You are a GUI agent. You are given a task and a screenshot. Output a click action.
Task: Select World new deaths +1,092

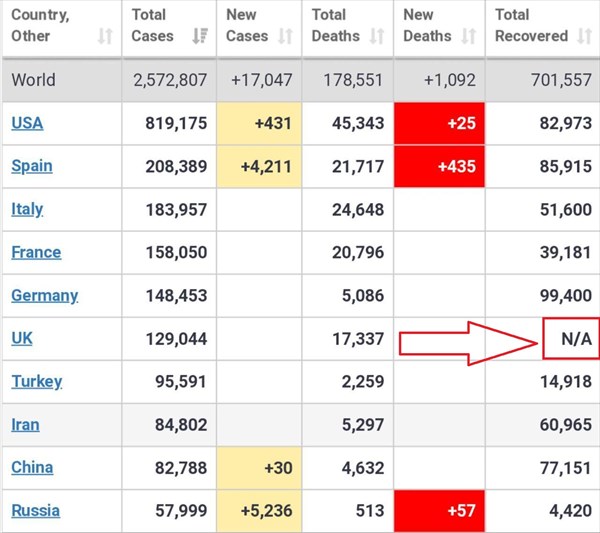450,80
